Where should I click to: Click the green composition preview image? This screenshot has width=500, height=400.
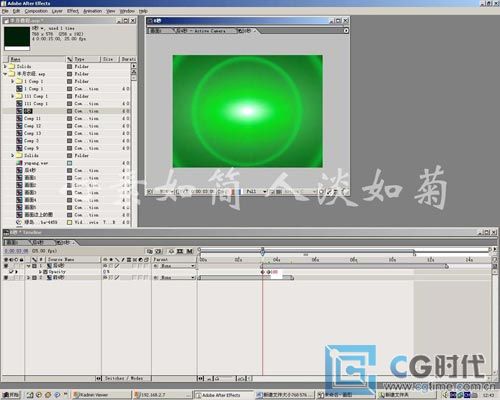point(248,111)
